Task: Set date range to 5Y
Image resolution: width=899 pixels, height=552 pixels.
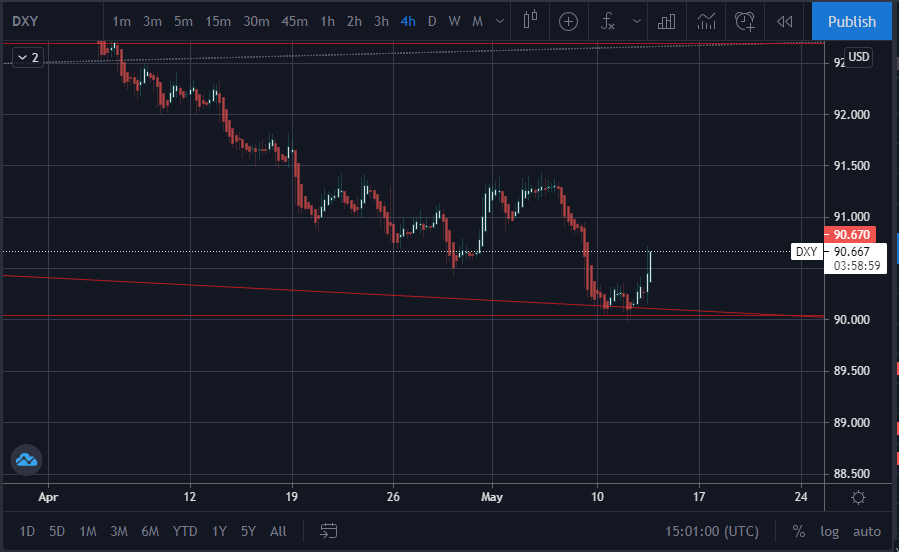Action: (248, 531)
